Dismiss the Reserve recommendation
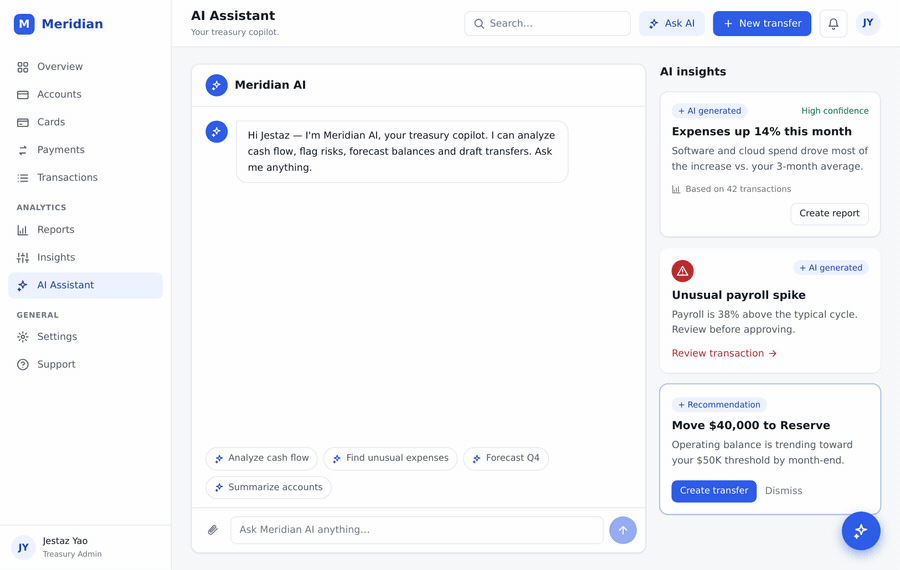 tap(783, 491)
